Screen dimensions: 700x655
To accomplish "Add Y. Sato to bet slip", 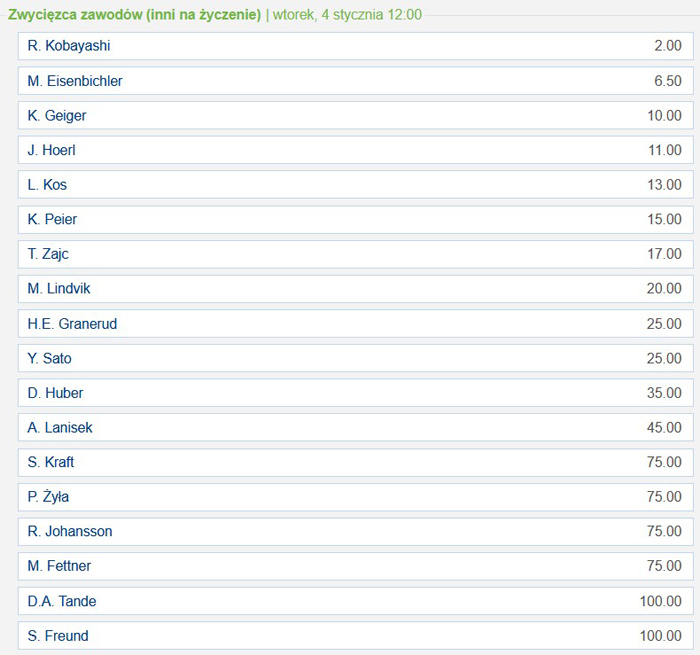I will point(355,358).
